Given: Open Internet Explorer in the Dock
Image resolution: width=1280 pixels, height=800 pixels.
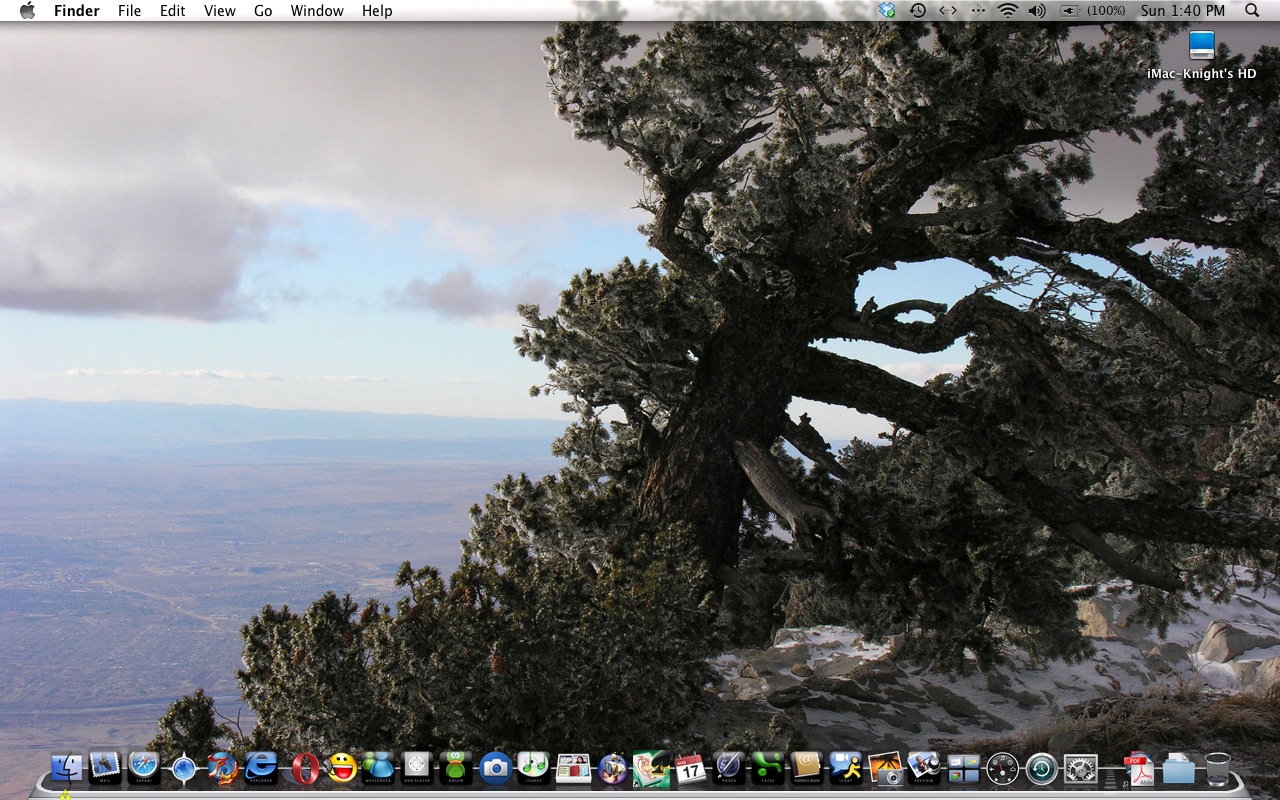Looking at the screenshot, I should (x=261, y=768).
